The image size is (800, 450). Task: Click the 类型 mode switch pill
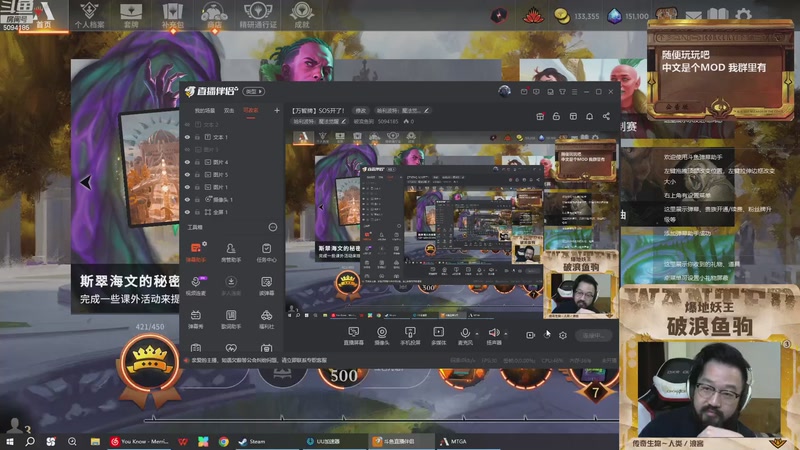[x=254, y=91]
